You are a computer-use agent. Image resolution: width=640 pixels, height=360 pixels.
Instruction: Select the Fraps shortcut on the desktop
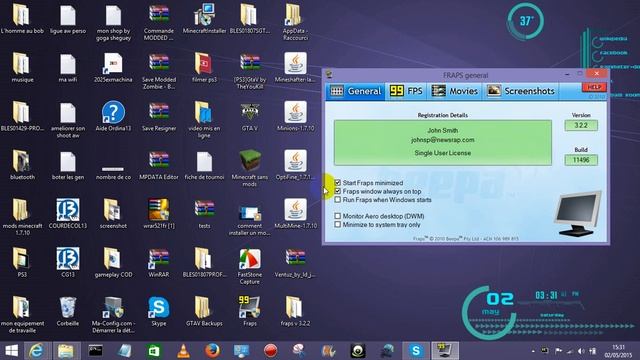249,311
